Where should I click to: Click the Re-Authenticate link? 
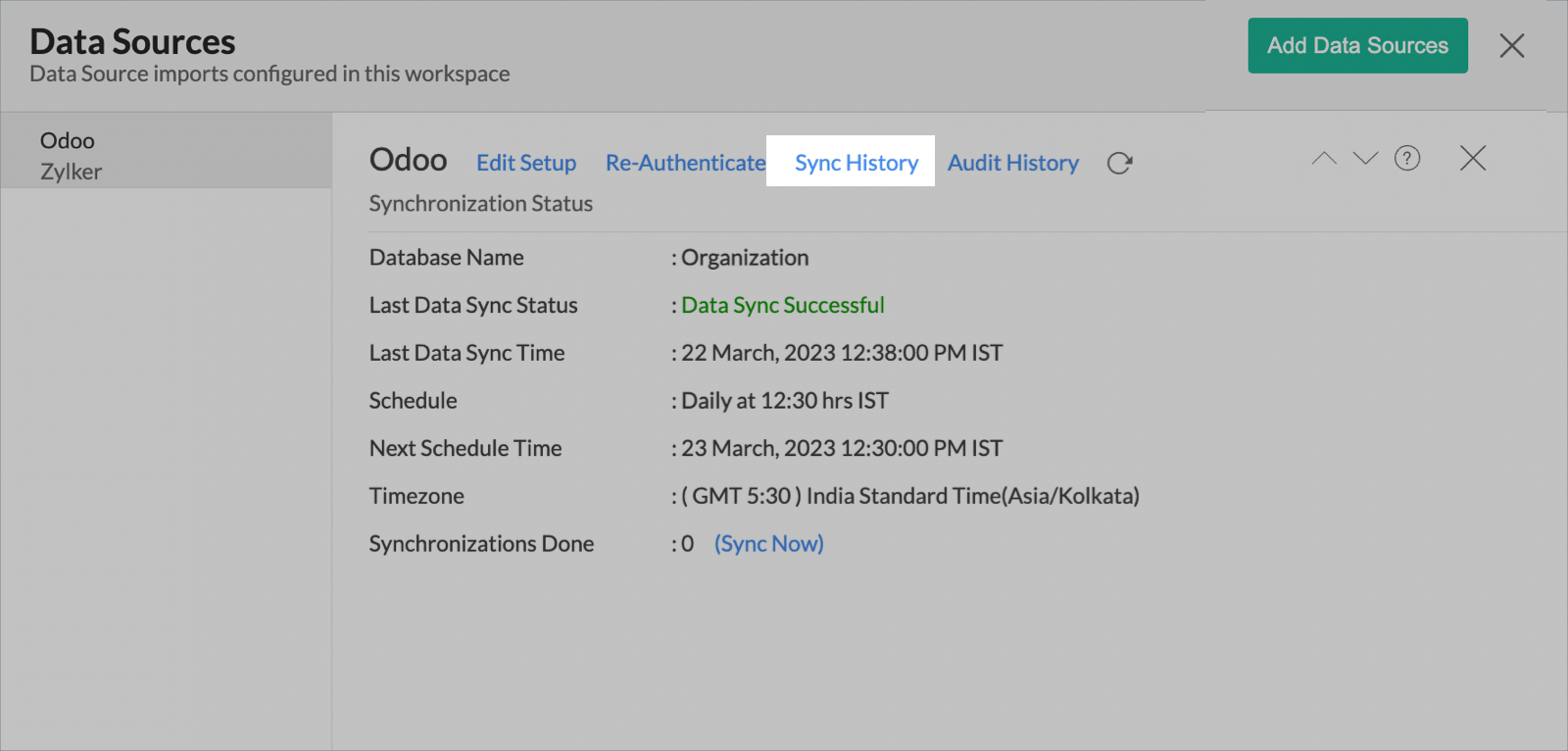point(685,163)
